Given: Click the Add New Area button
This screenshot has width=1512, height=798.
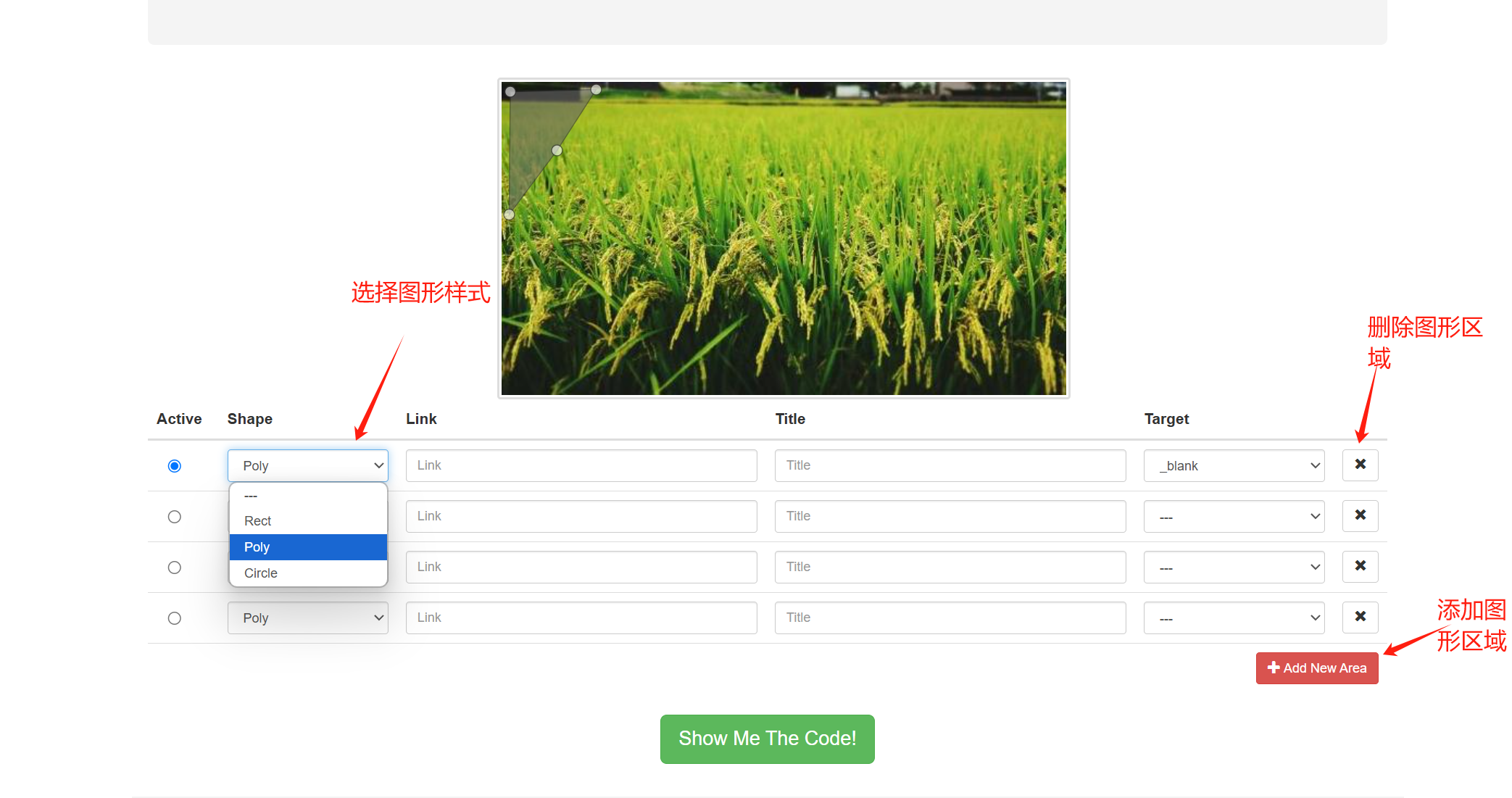Looking at the screenshot, I should click(1316, 668).
